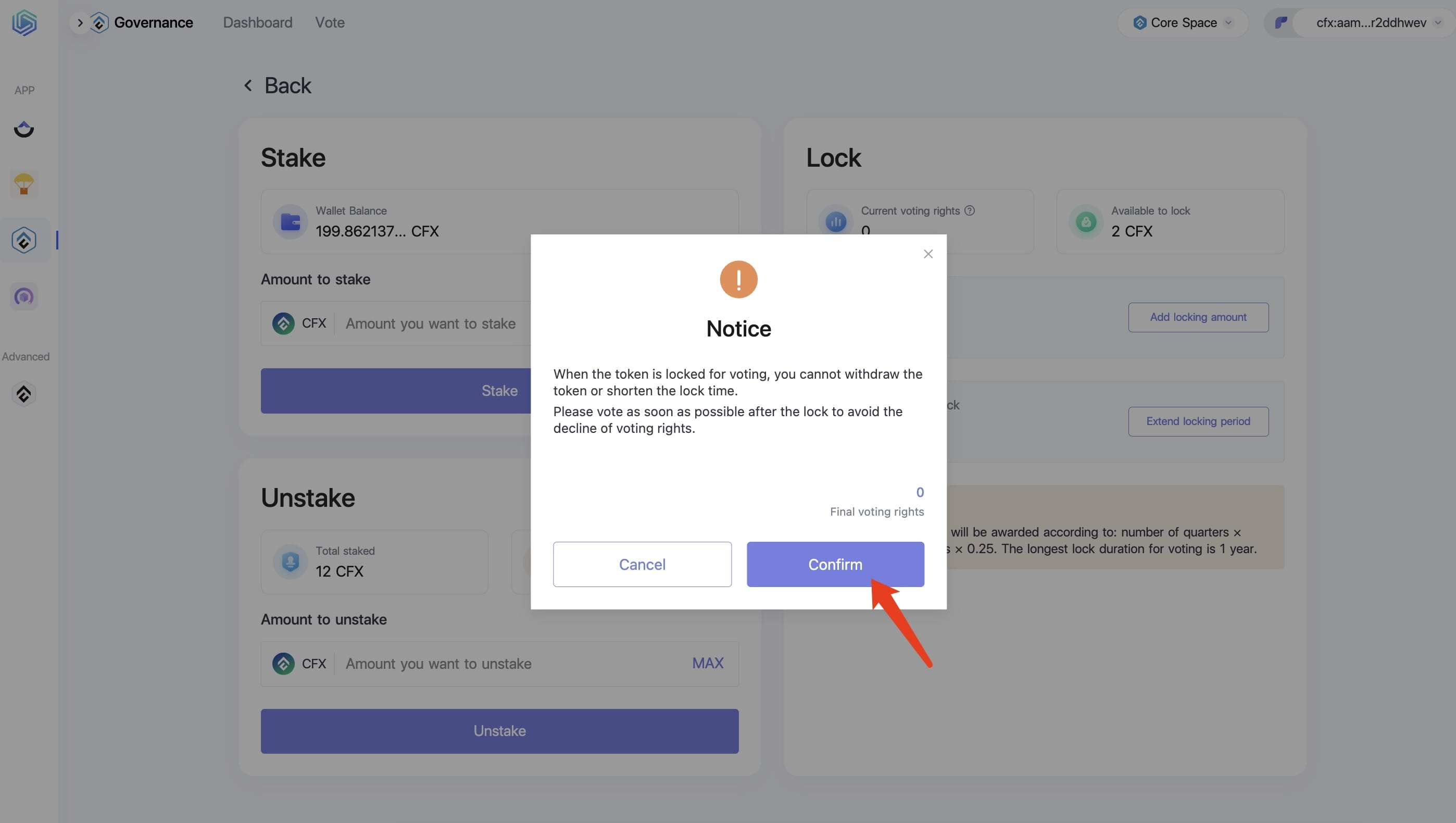Click the wallet avatar icon in the header
Image resolution: width=1456 pixels, height=823 pixels.
[x=1281, y=22]
